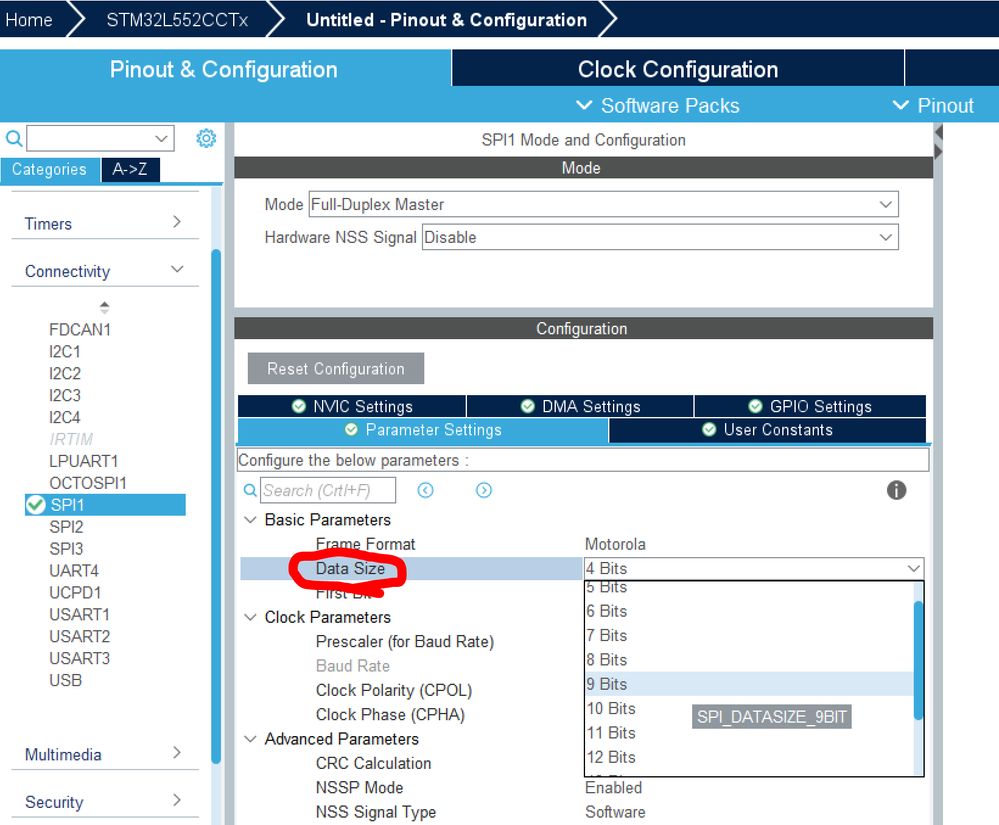Collapse the Basic Parameters section
This screenshot has width=999, height=825.
pos(250,520)
